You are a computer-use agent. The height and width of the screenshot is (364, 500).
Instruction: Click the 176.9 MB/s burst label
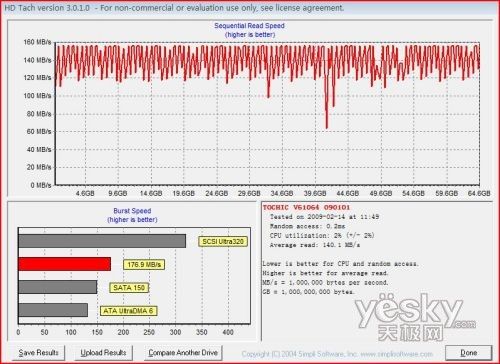(144, 265)
